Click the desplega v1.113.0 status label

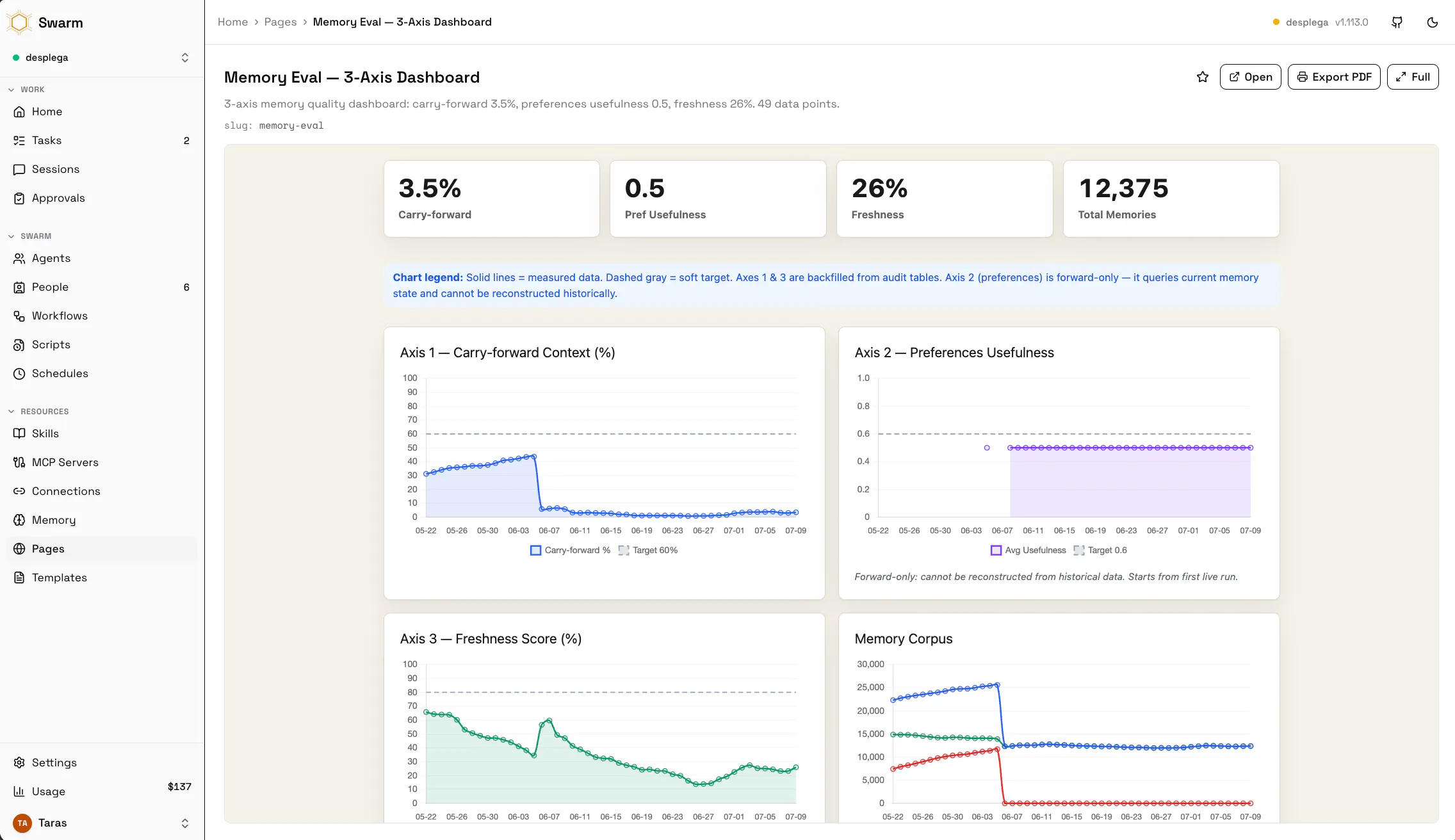point(1321,22)
